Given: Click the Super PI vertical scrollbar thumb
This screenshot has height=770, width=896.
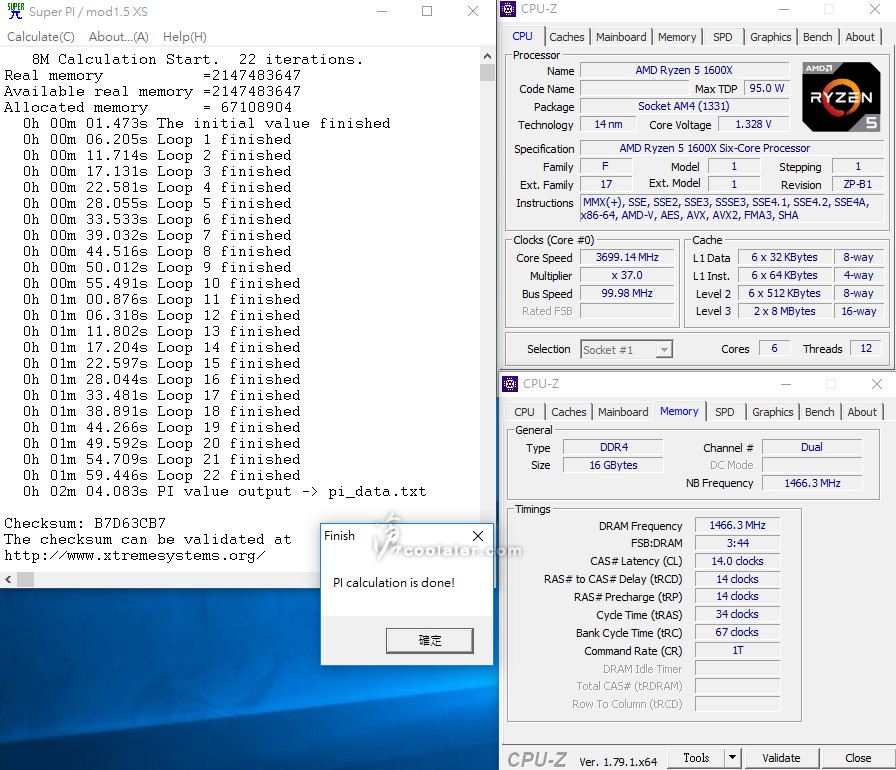Looking at the screenshot, I should (x=487, y=73).
